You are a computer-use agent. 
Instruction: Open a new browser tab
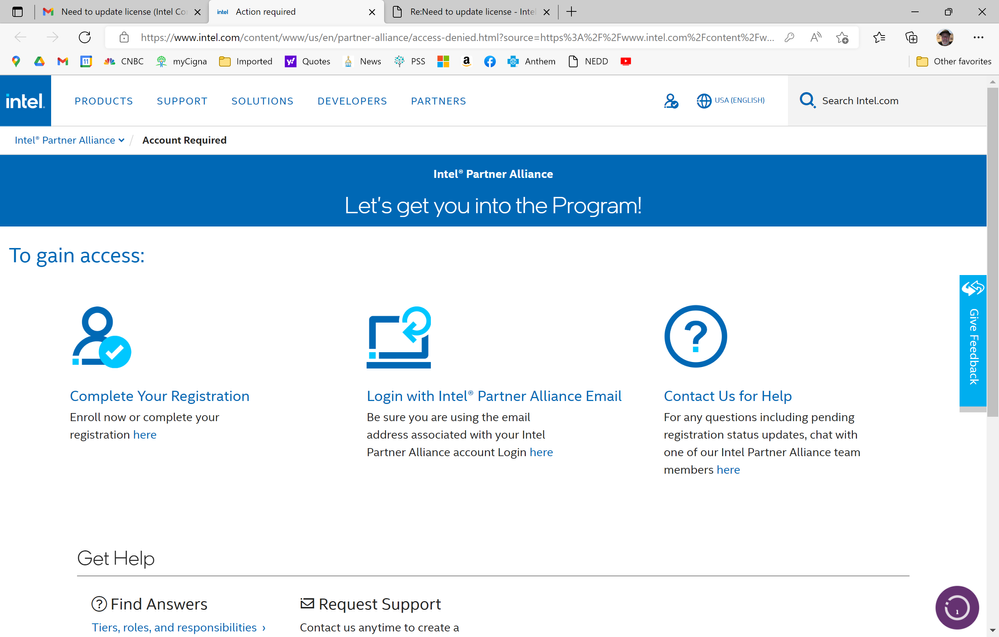pyautogui.click(x=571, y=11)
